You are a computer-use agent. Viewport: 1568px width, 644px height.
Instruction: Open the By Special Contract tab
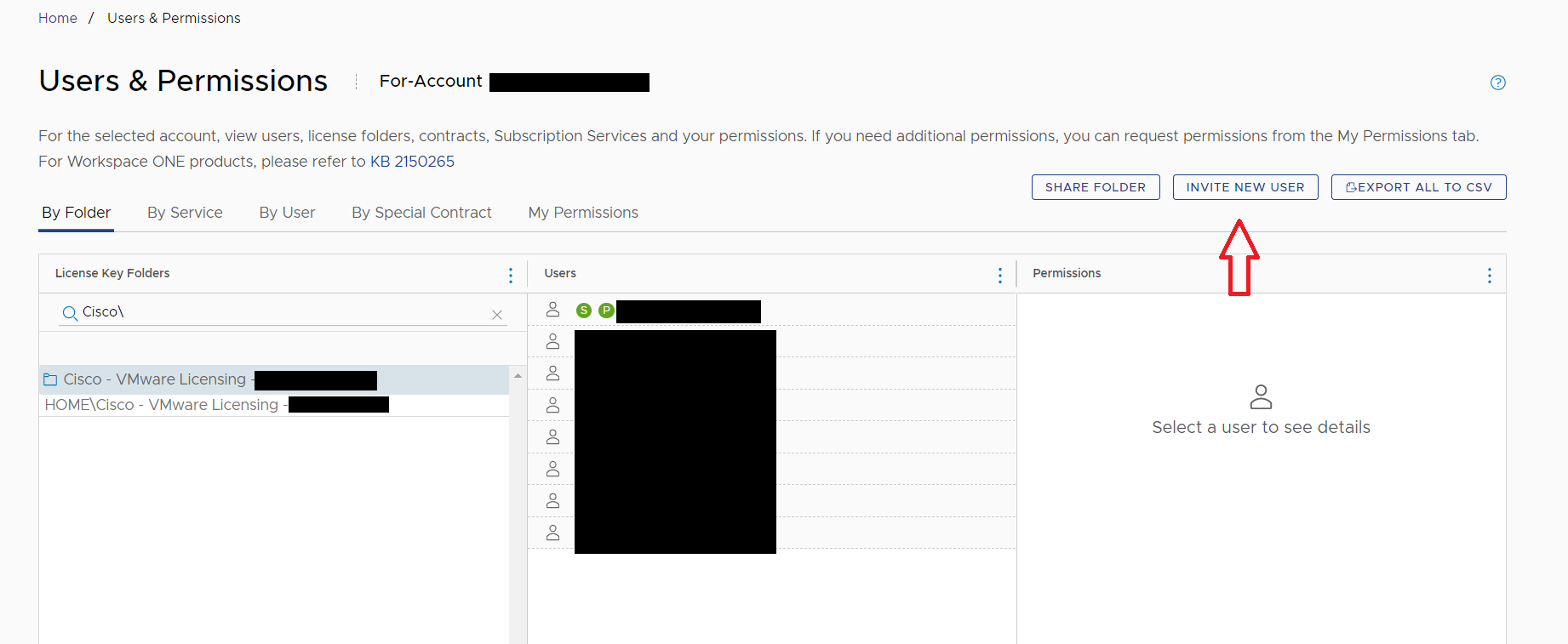[x=421, y=213]
